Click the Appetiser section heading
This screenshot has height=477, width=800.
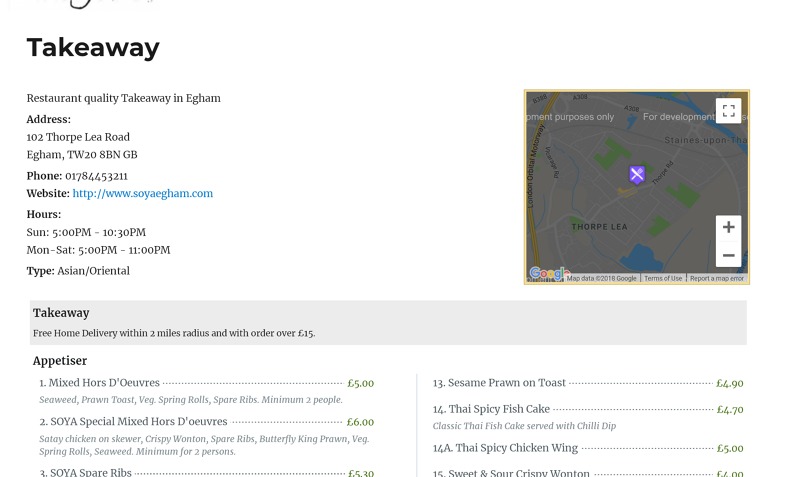pyautogui.click(x=60, y=361)
